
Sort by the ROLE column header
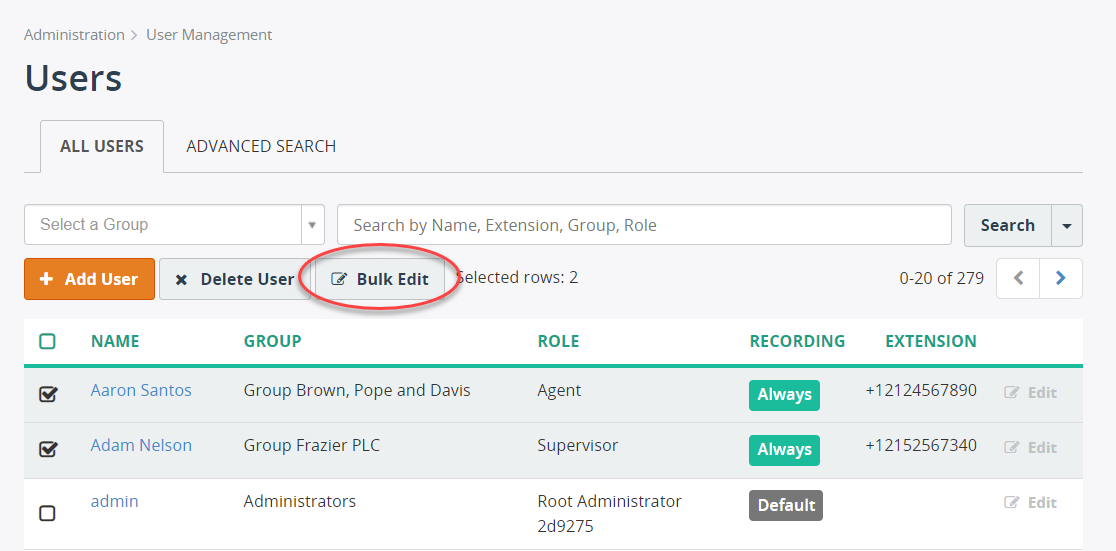coord(558,341)
